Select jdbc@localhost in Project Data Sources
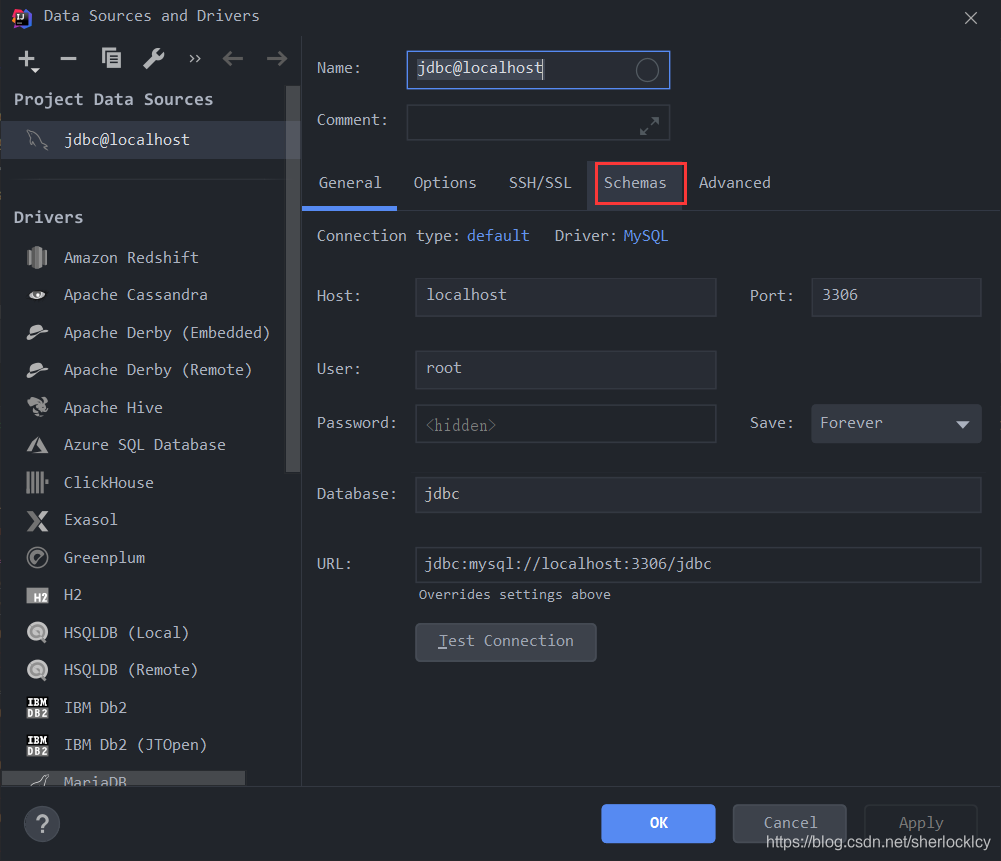 tap(150, 140)
